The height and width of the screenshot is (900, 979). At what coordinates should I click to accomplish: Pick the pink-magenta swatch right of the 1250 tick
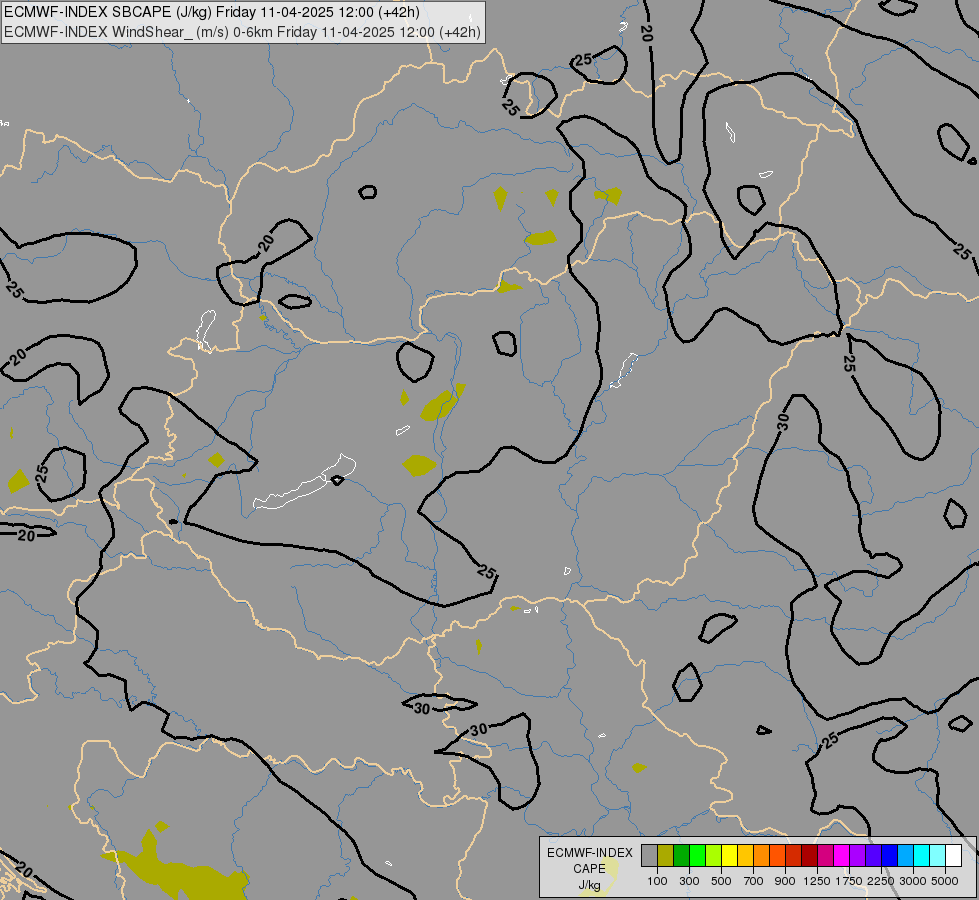(x=825, y=855)
